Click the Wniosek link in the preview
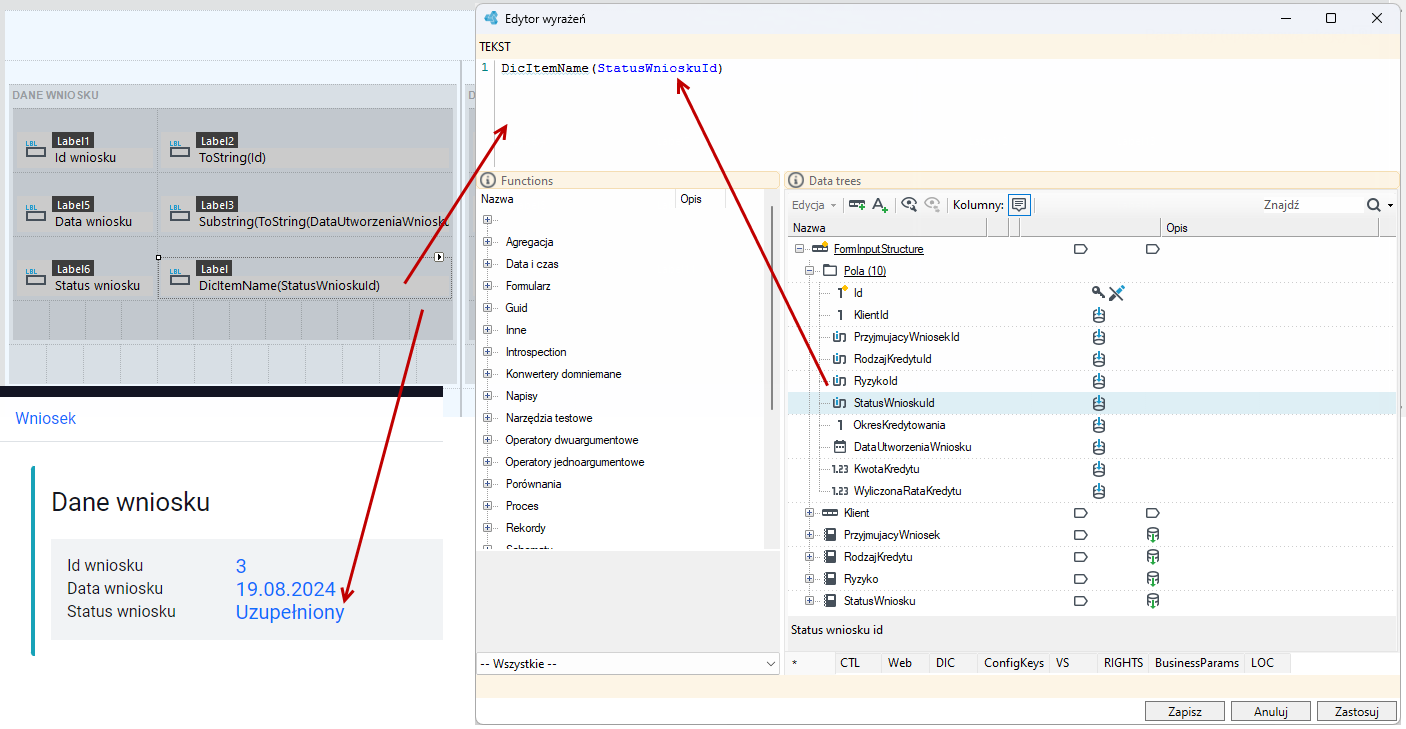Viewport: 1406px width, 729px height. point(45,418)
